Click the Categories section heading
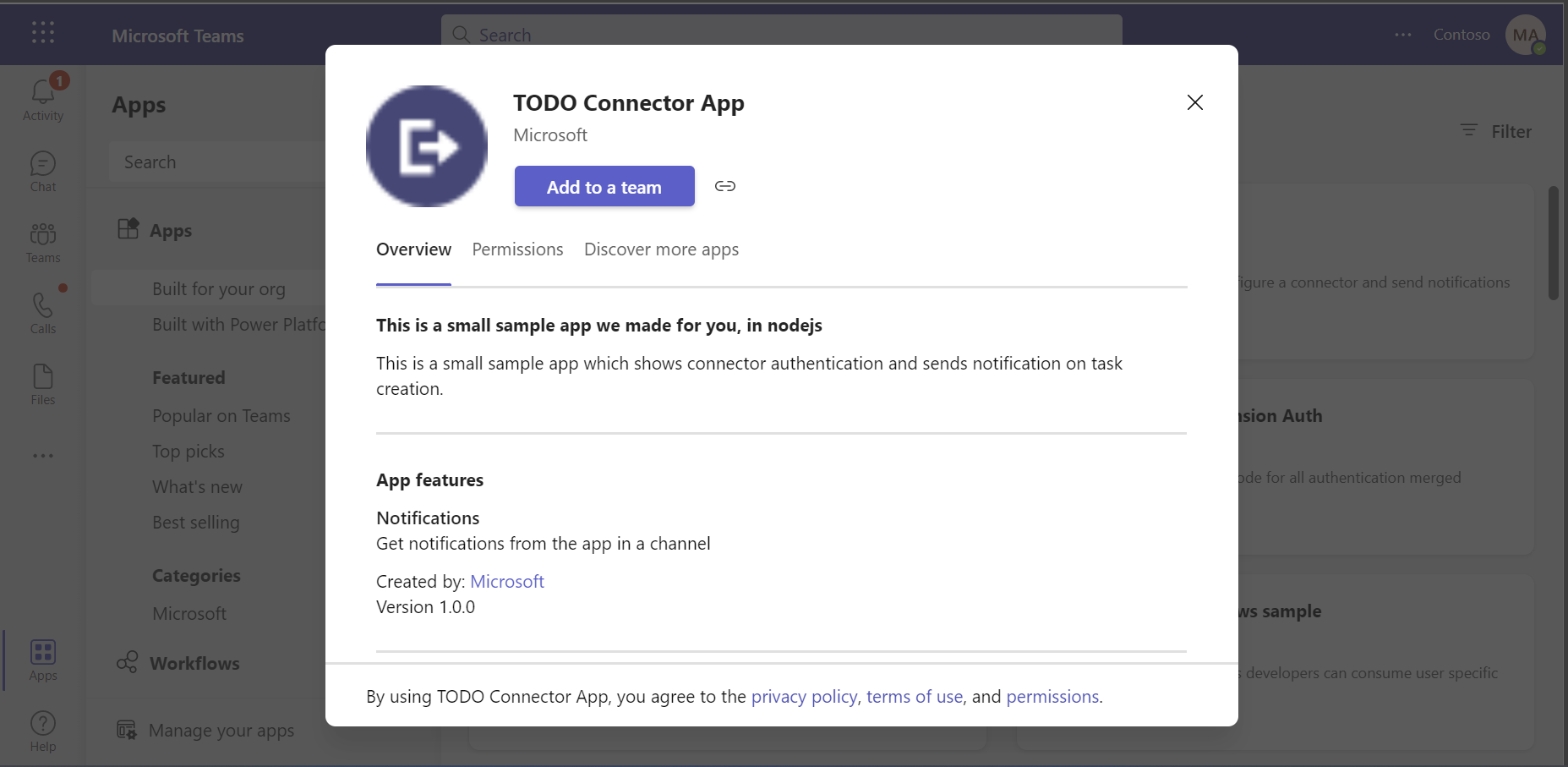Image resolution: width=1568 pixels, height=767 pixels. (x=196, y=576)
